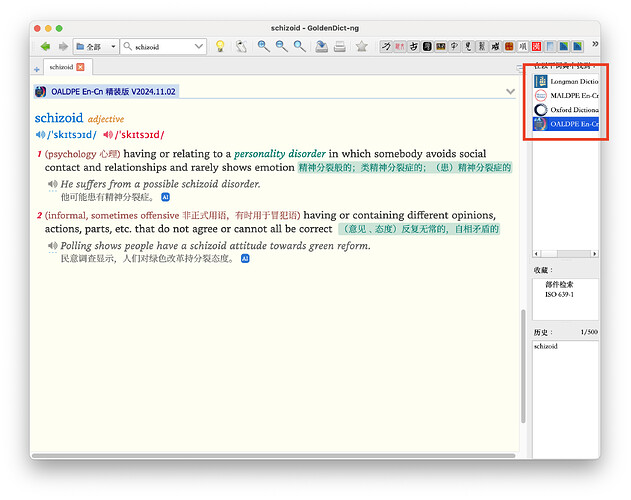Select MALDPE En-Cn in the sidebar list
Image resolution: width=631 pixels, height=500 pixels.
[x=566, y=95]
